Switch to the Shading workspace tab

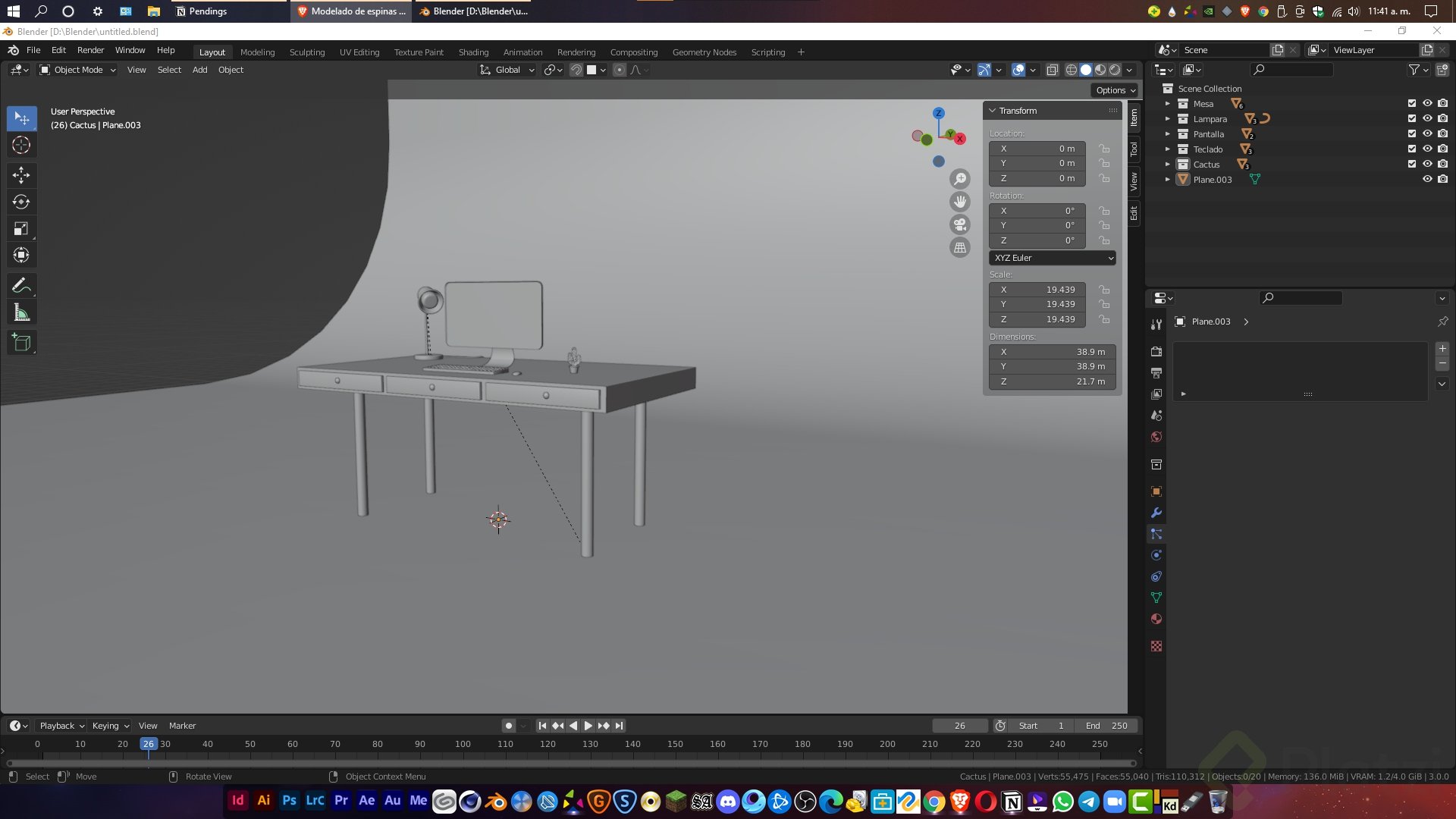point(473,52)
